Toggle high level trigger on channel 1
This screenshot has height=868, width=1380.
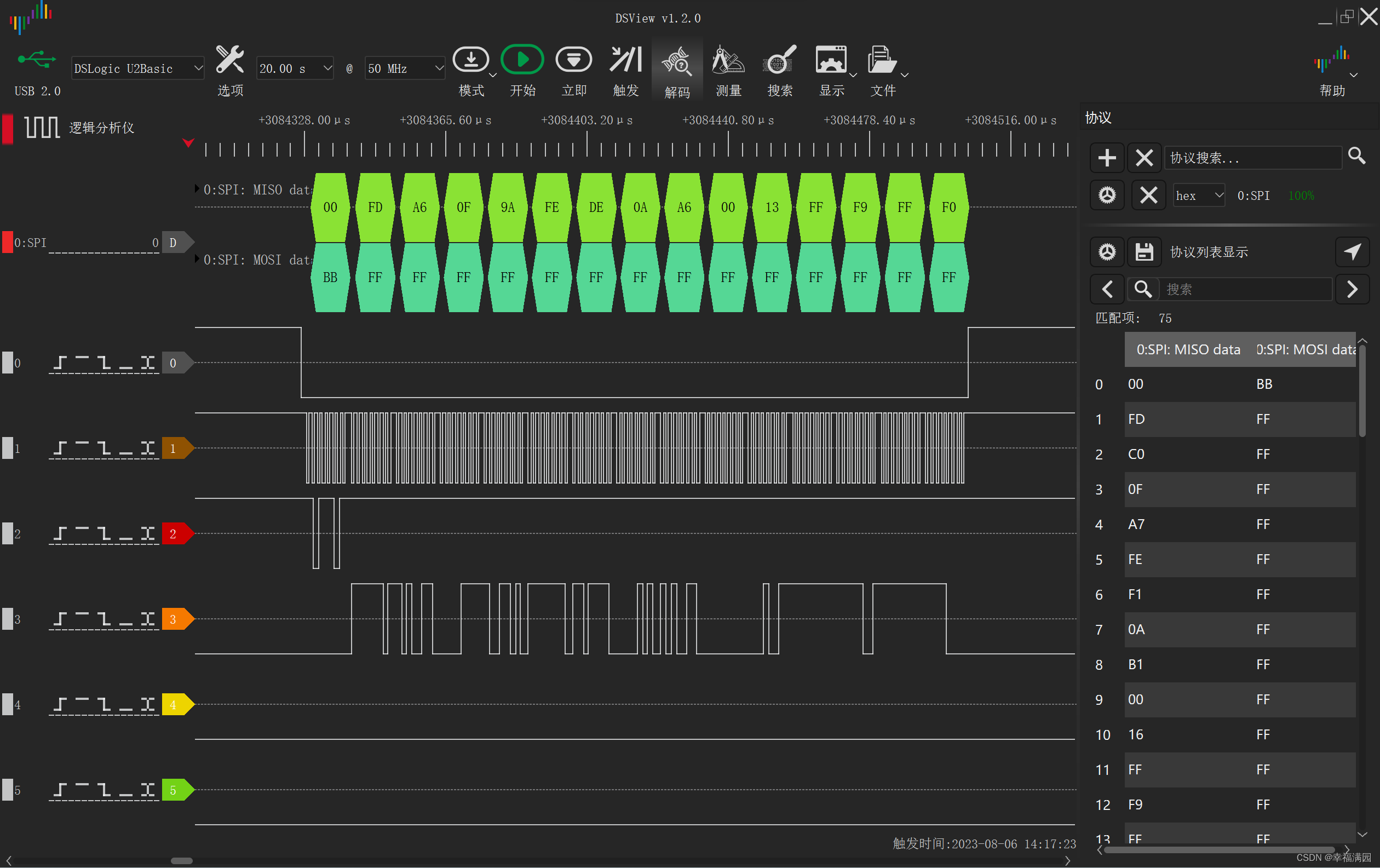82,448
